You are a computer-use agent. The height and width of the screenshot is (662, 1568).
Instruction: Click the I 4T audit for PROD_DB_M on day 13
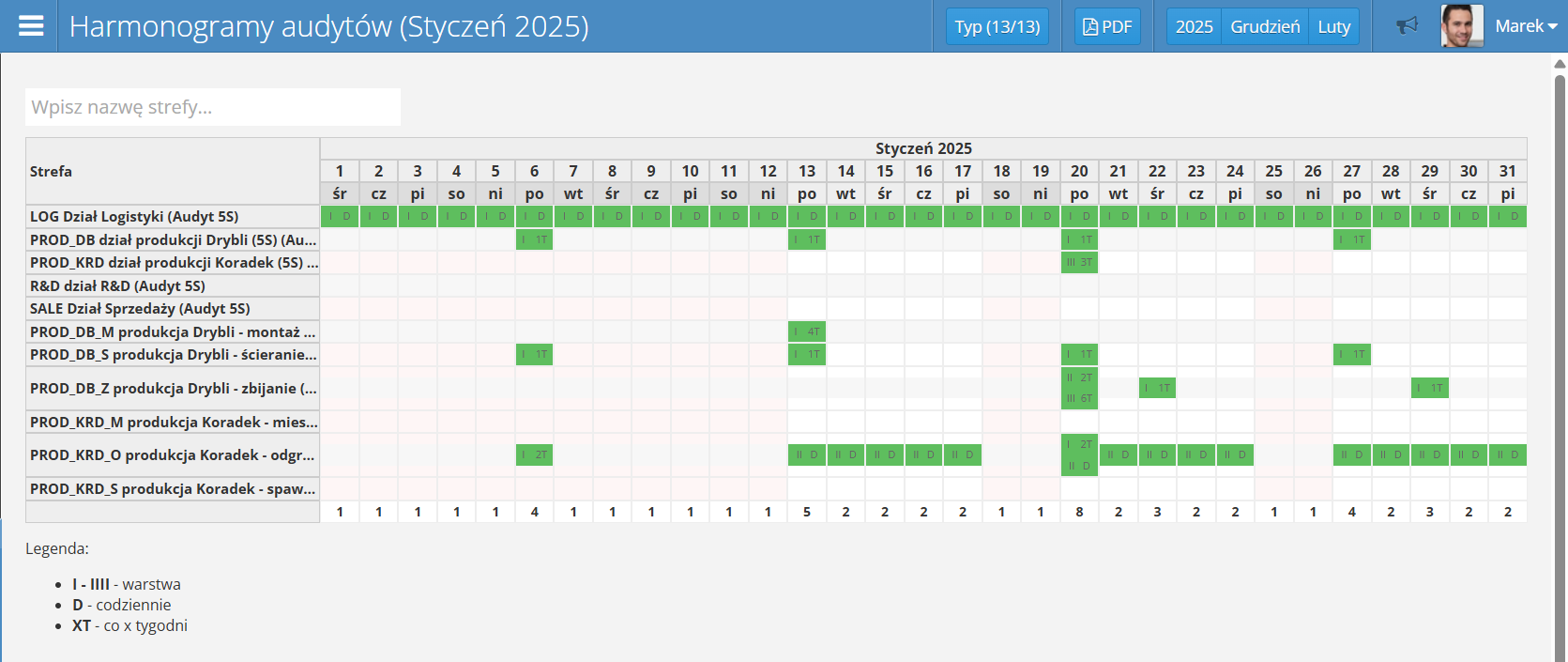click(807, 331)
